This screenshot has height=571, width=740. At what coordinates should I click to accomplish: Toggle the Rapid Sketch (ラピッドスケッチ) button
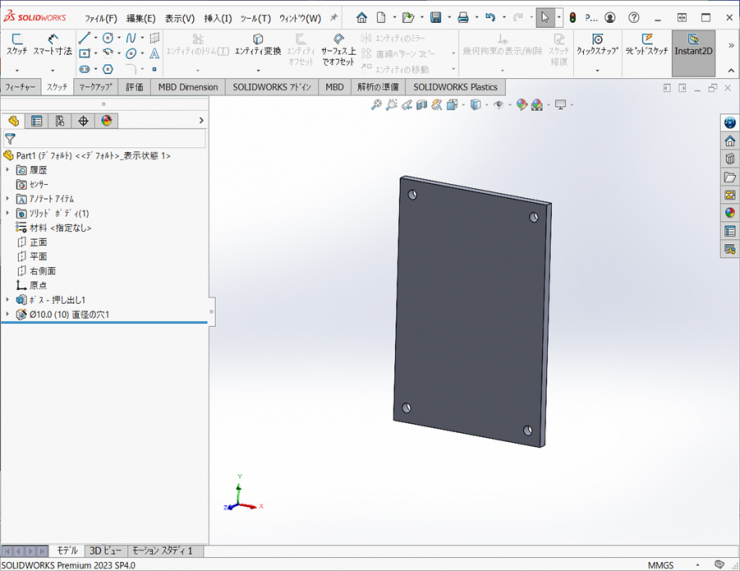(646, 45)
